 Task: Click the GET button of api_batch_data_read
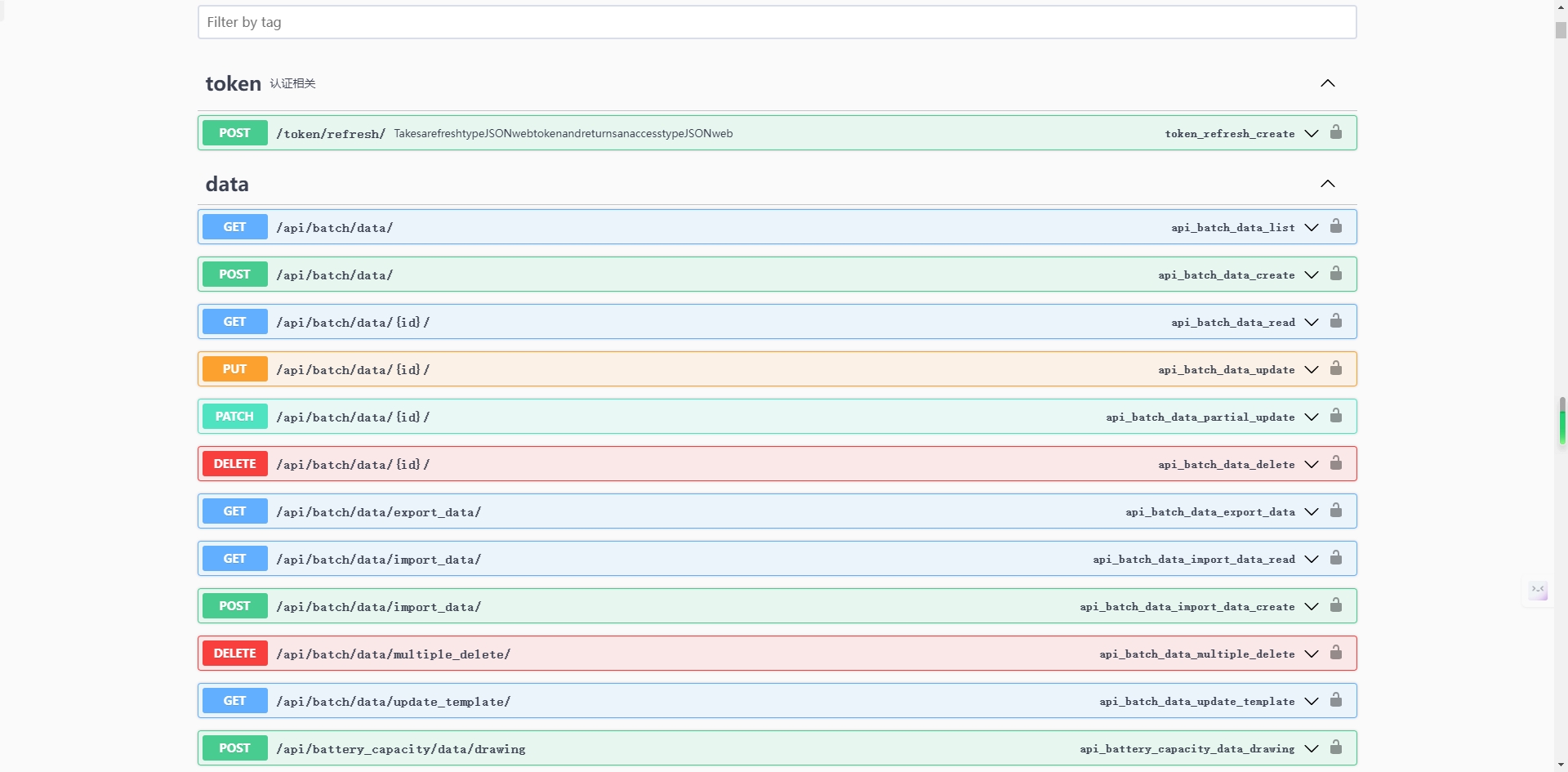(234, 322)
